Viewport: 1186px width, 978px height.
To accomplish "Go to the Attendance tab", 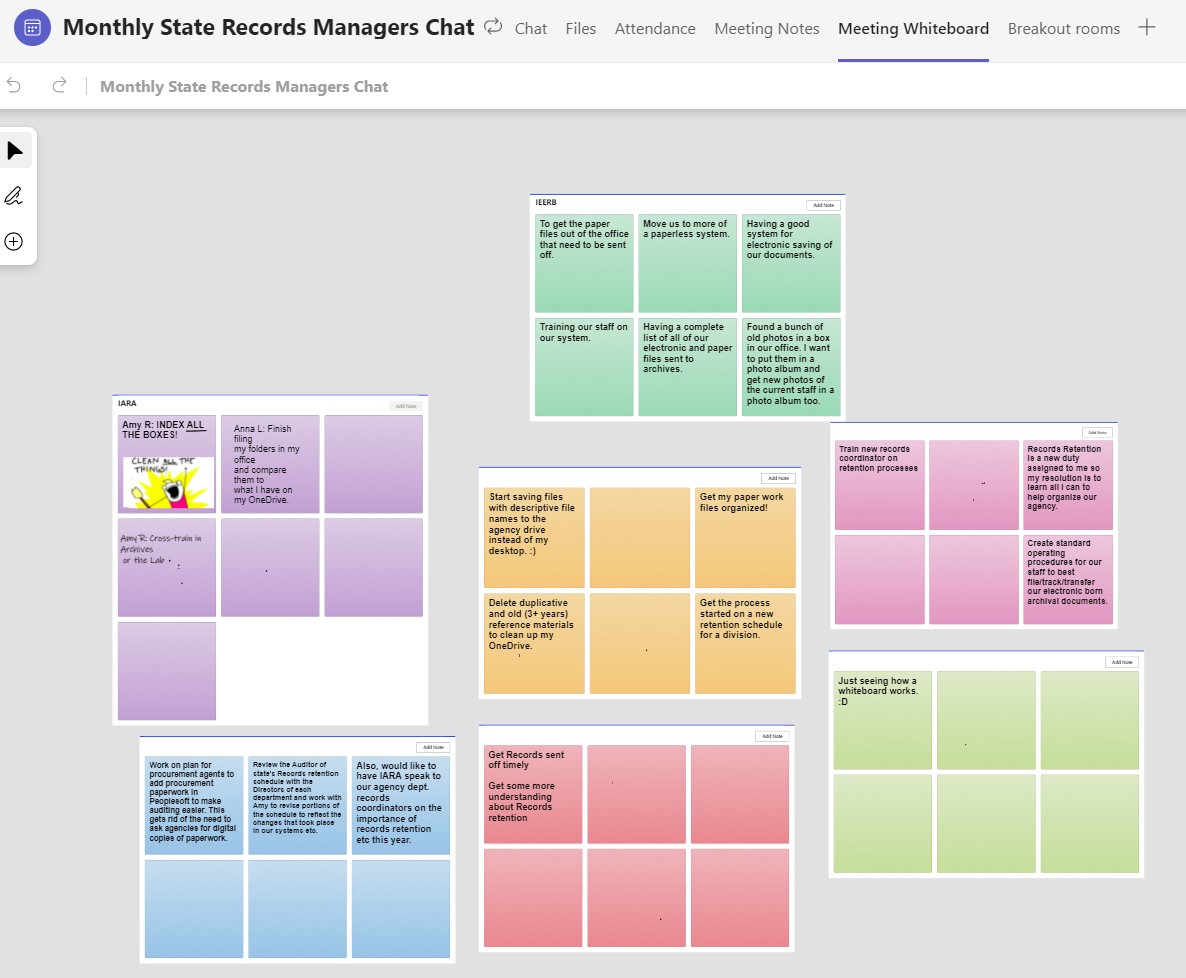I will click(x=655, y=29).
